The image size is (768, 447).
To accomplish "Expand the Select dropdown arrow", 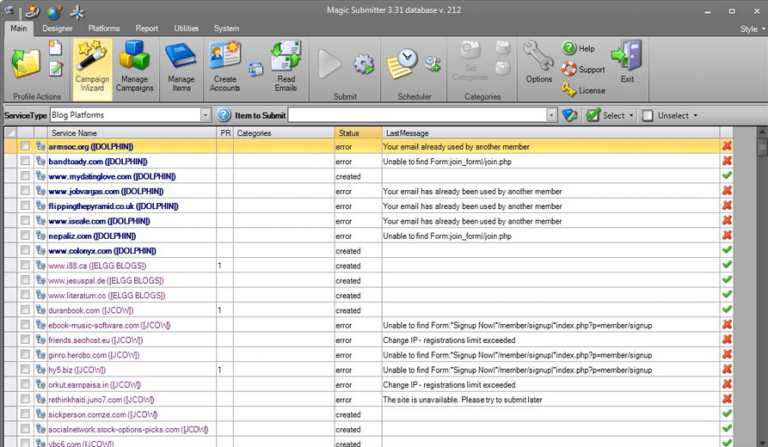I will tap(632, 115).
